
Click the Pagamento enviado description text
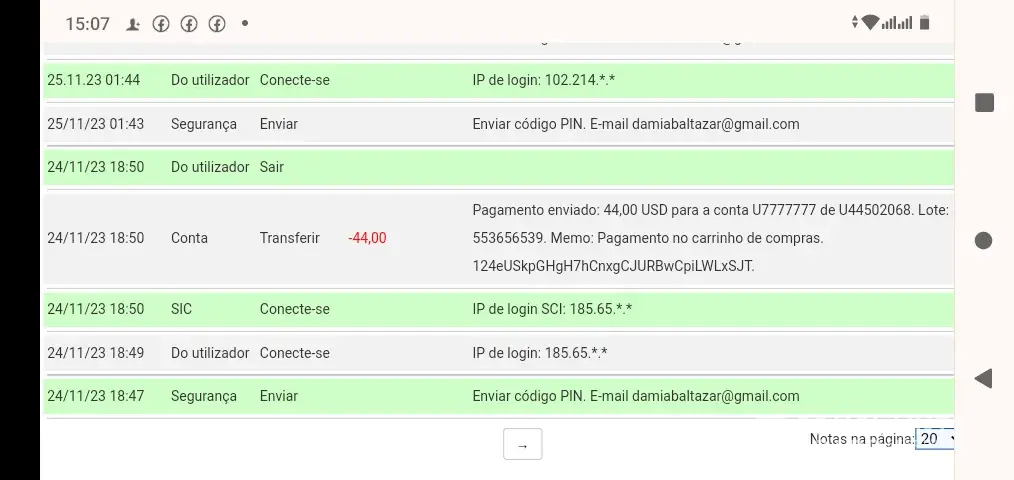tap(711, 238)
